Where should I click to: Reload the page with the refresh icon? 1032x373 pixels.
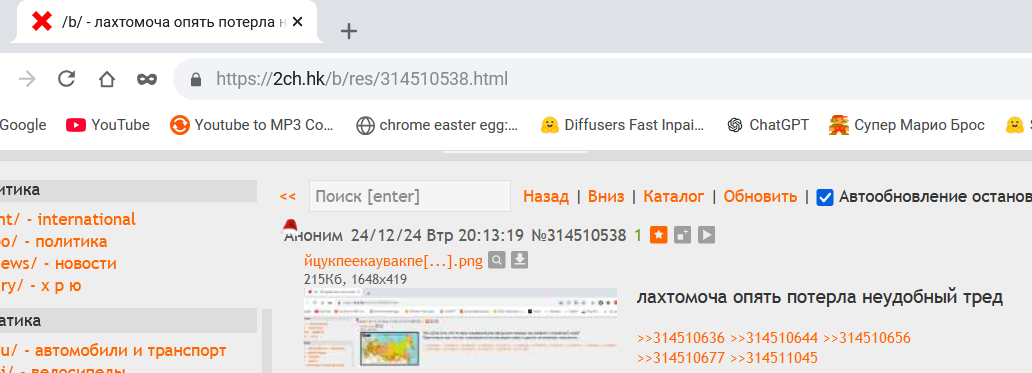pos(66,79)
